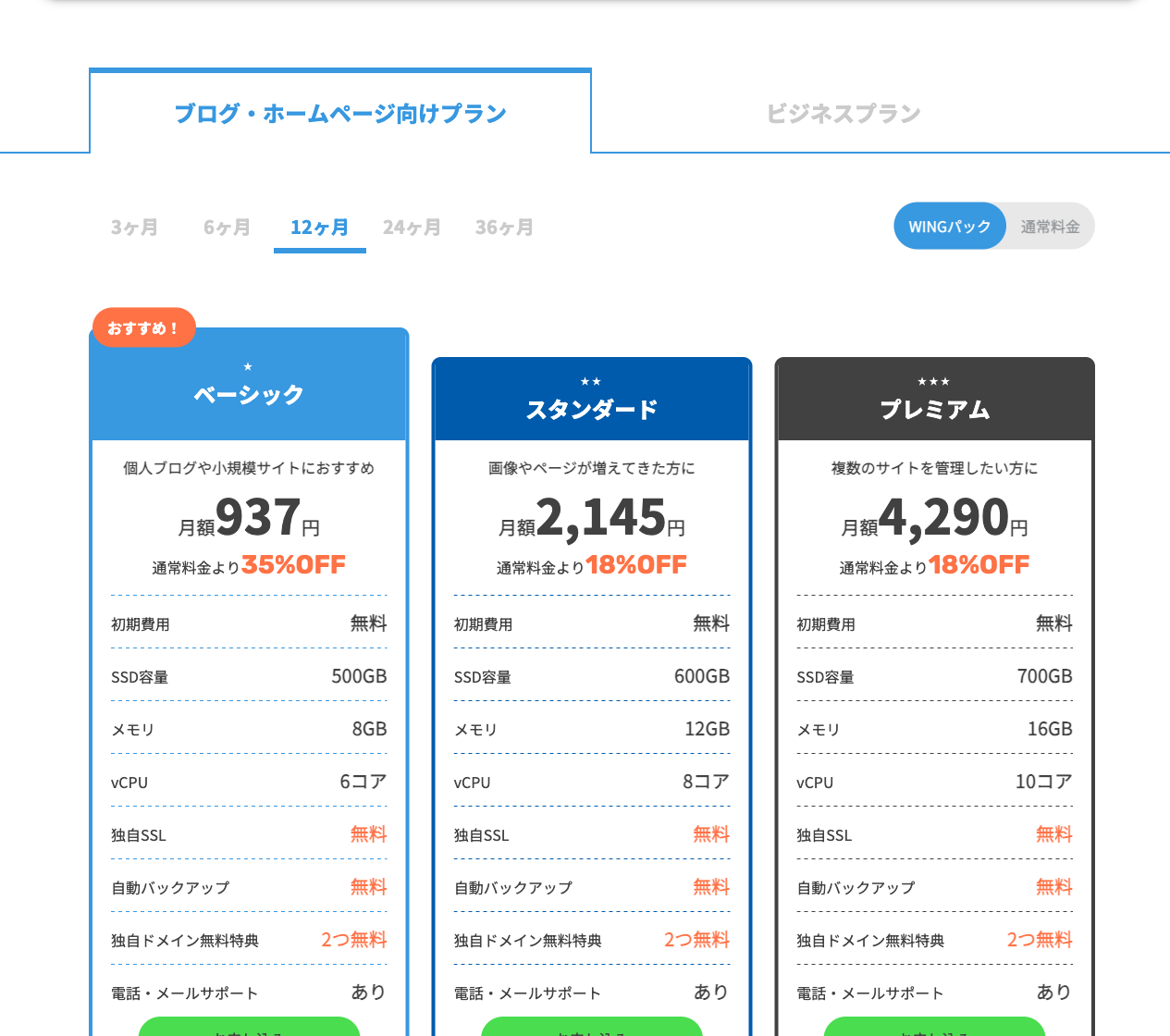Switch to the ビジネスプラン tab

[844, 113]
